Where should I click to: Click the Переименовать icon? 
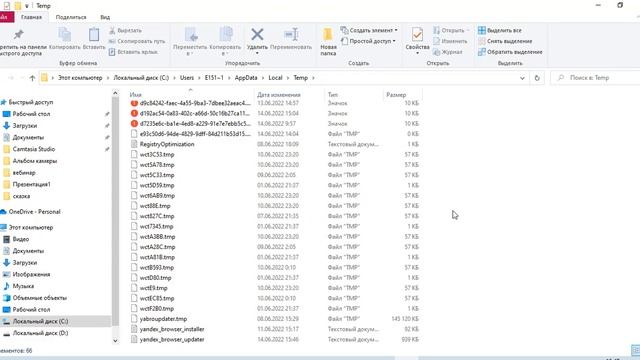tap(291, 34)
